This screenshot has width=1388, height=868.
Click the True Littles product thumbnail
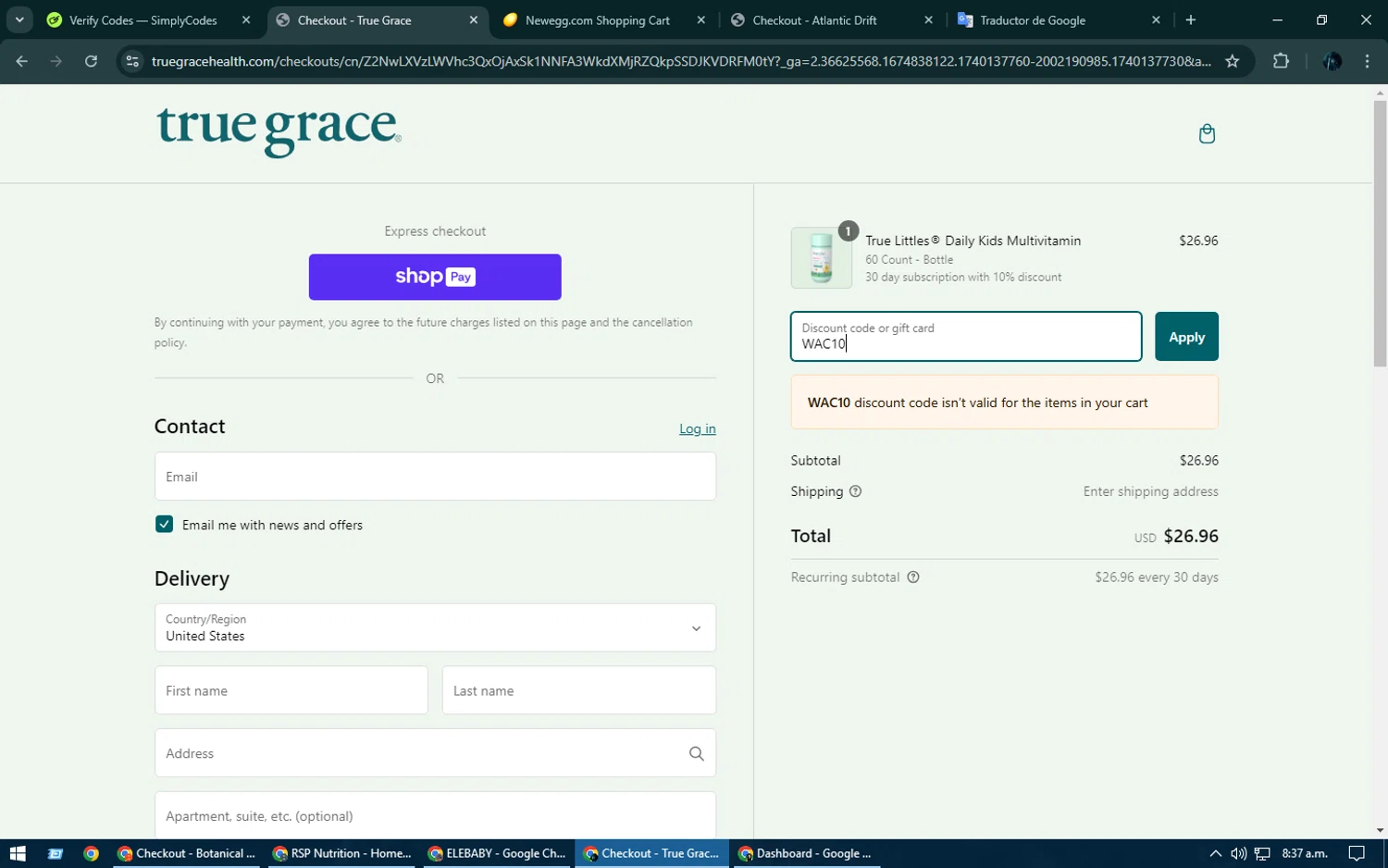pos(822,258)
